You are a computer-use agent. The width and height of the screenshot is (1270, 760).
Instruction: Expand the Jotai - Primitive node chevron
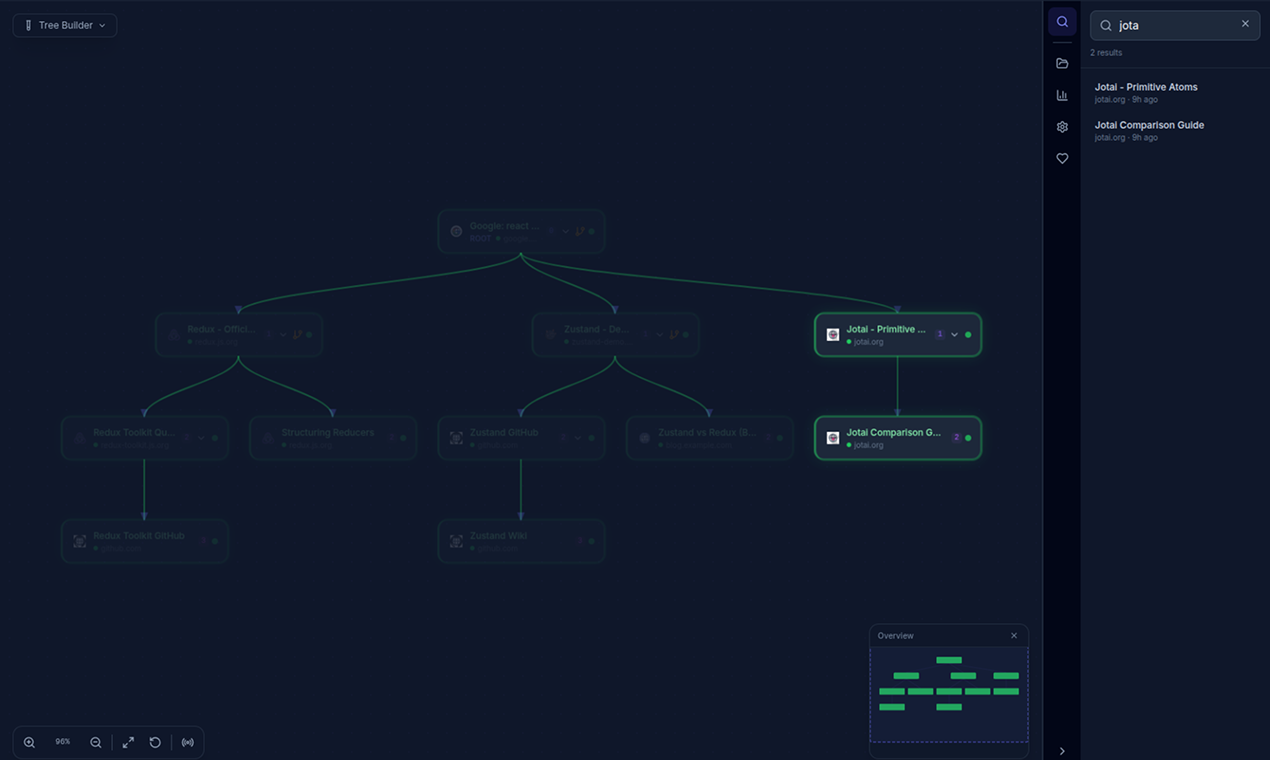955,335
